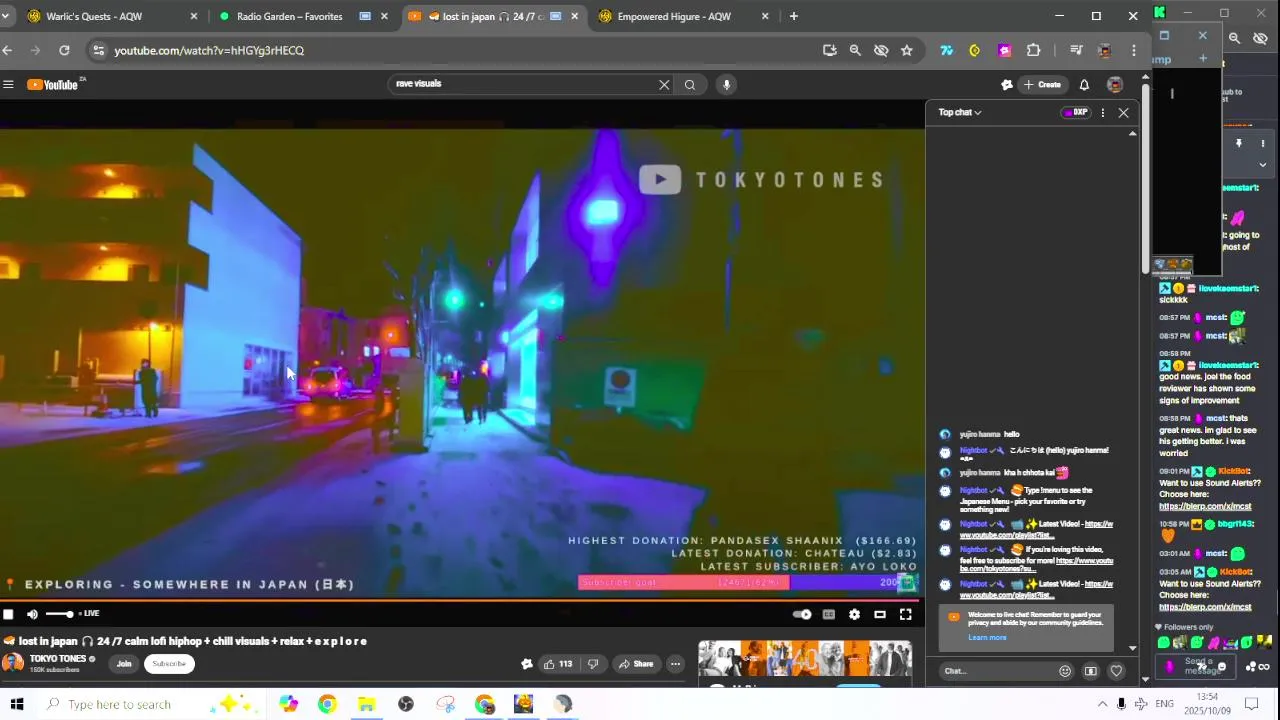Click the youtube.com address bar URL
Image resolution: width=1280 pixels, height=720 pixels.
209,50
